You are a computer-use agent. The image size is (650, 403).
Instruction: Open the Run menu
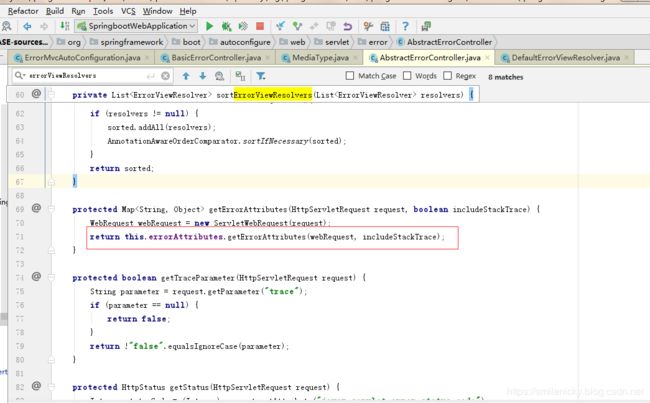(78, 11)
